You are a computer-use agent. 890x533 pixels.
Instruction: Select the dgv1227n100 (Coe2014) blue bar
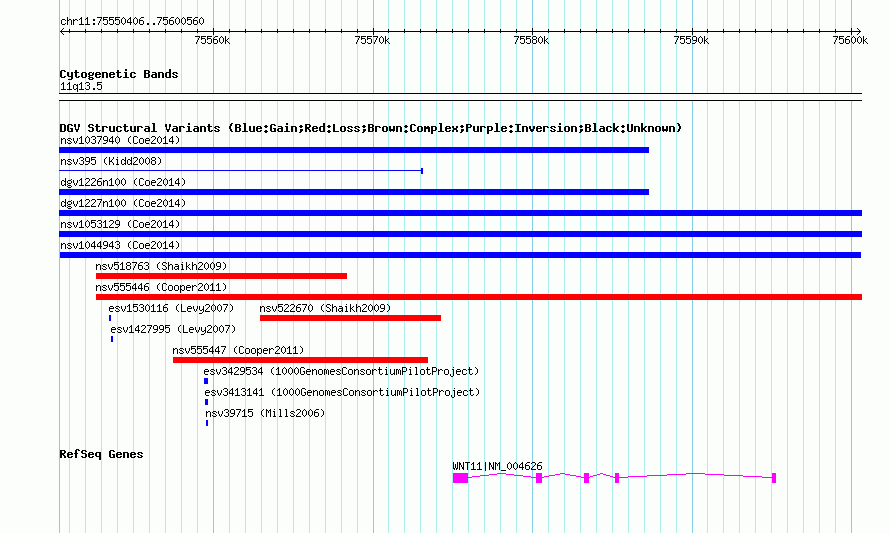point(461,213)
